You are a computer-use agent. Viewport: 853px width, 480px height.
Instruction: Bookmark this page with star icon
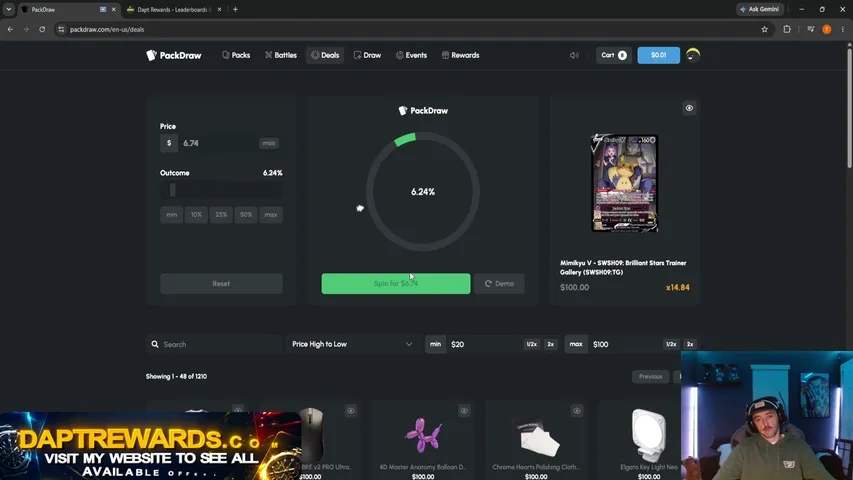pyautogui.click(x=764, y=29)
